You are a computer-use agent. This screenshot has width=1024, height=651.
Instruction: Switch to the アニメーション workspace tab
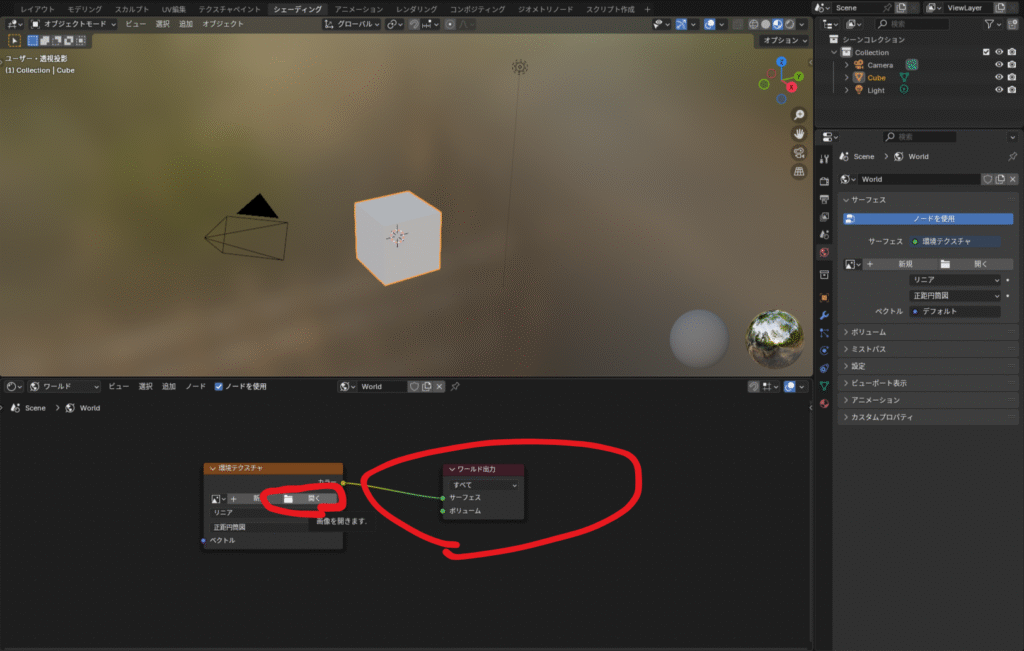point(359,9)
